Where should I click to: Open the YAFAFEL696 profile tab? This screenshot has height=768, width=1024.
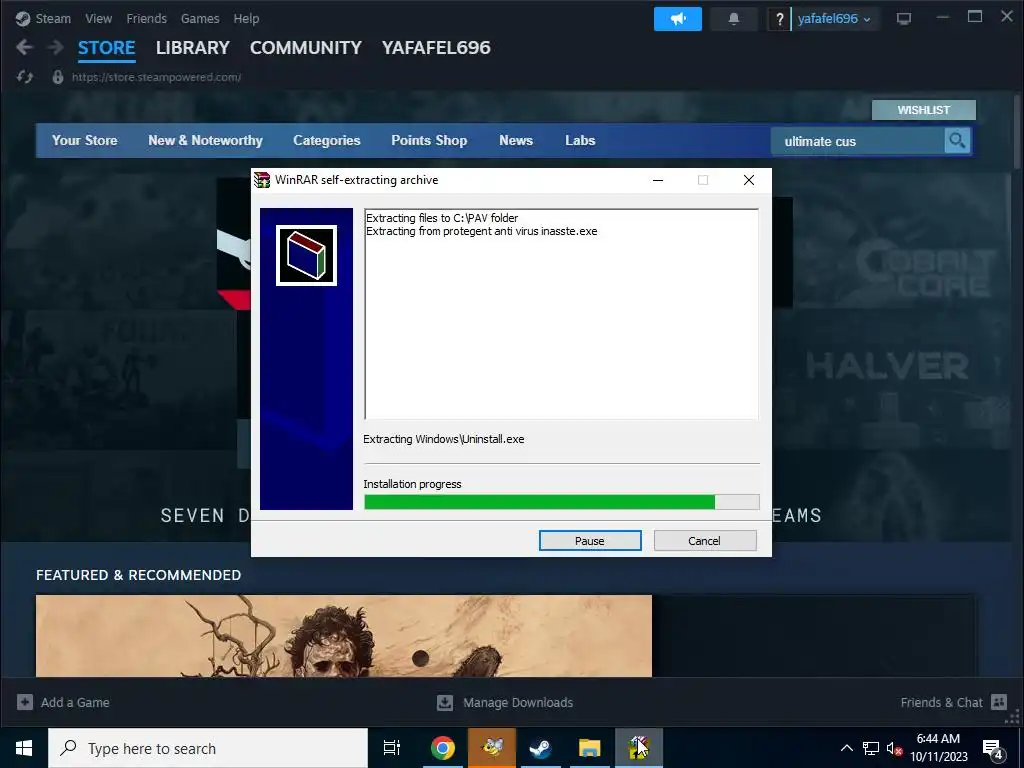tap(436, 48)
